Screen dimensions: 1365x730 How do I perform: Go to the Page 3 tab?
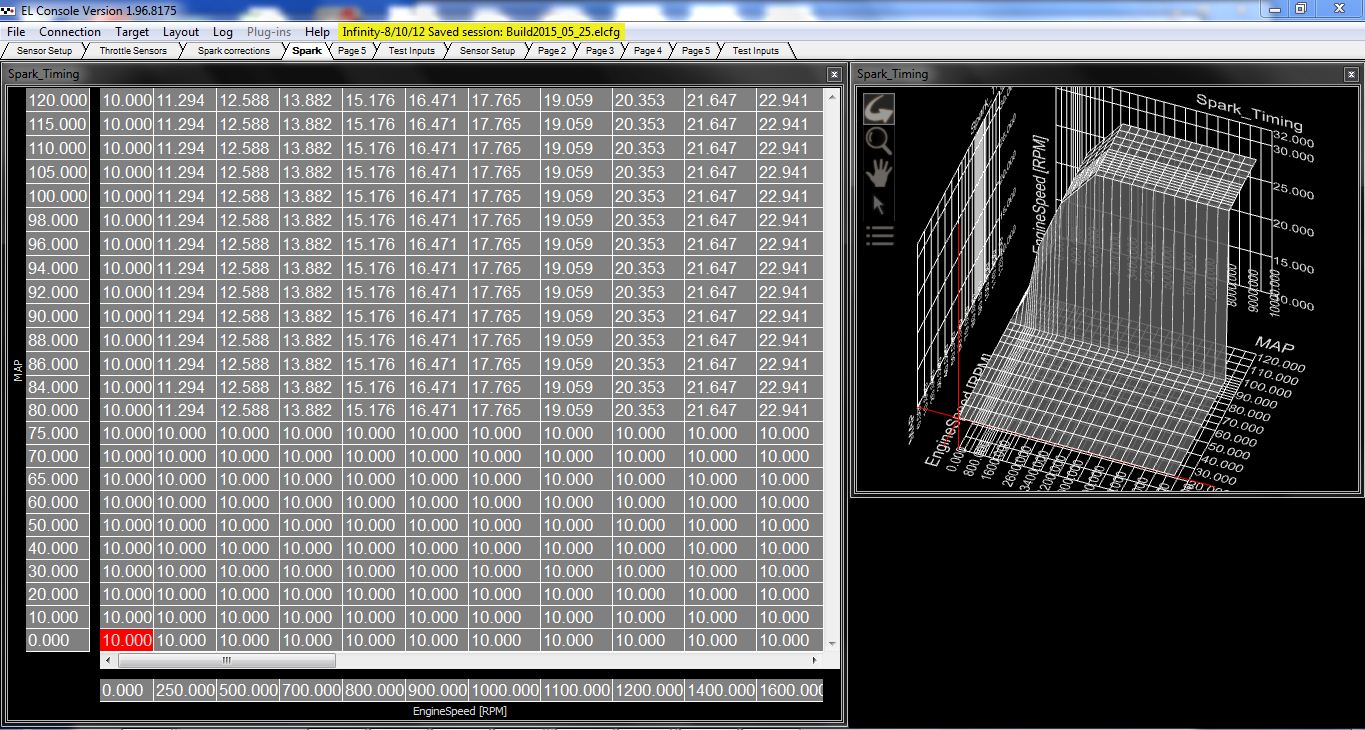click(600, 51)
